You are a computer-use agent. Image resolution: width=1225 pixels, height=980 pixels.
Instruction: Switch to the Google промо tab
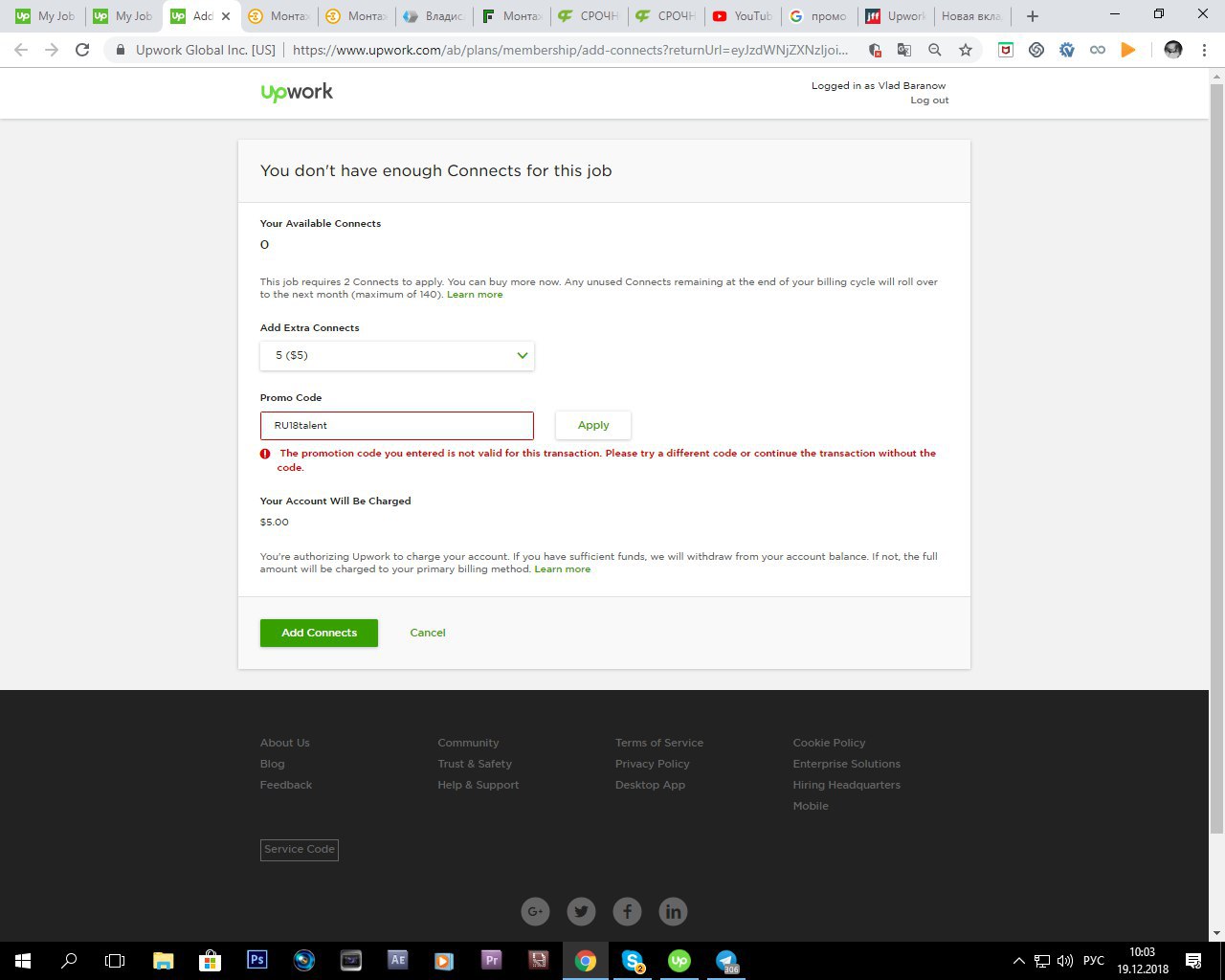819,16
